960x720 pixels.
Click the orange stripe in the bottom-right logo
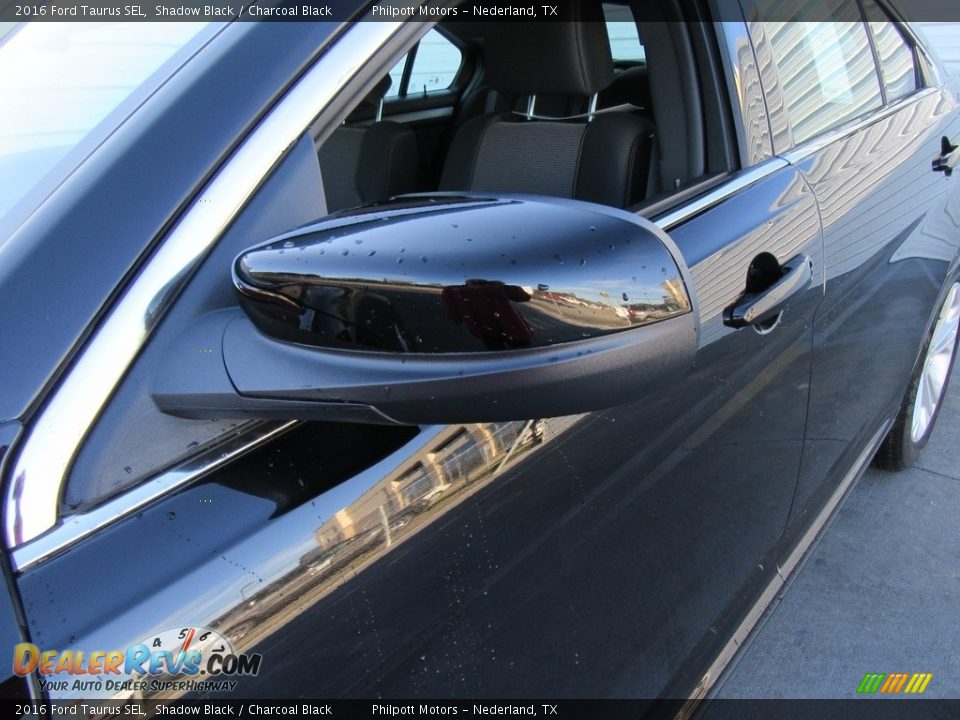pos(893,683)
